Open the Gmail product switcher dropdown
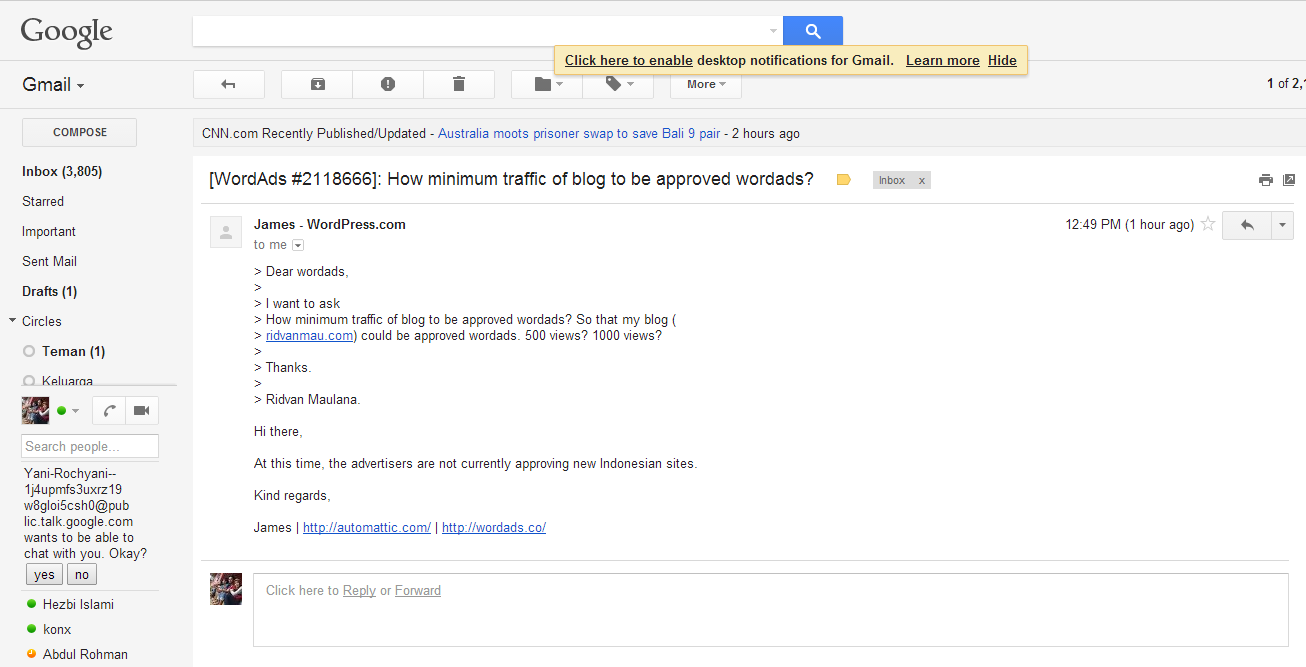Screen dimensions: 1306x667 pos(53,85)
